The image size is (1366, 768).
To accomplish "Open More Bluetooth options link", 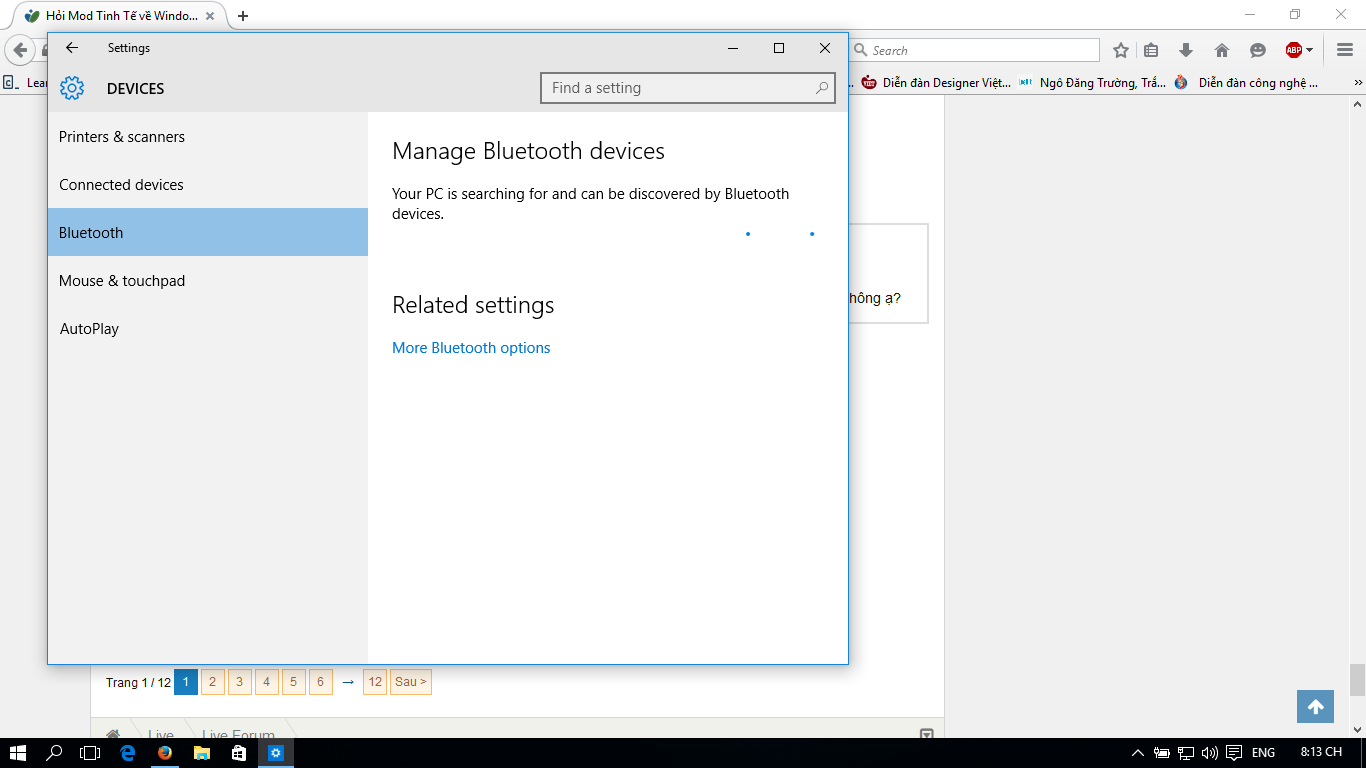I will (471, 348).
